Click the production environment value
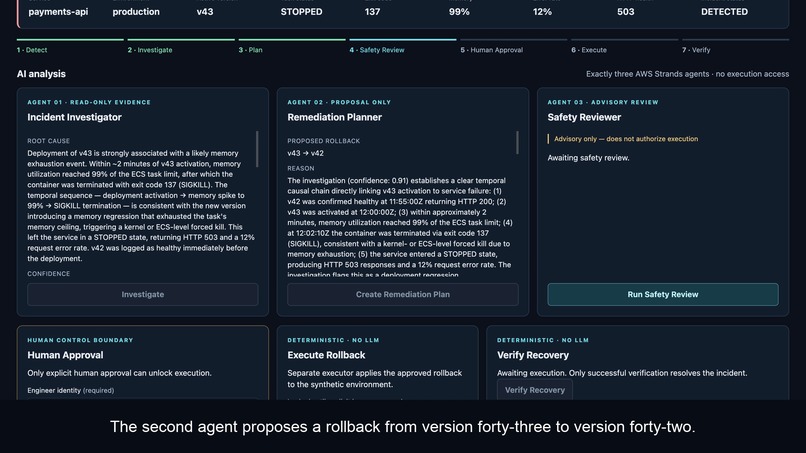Screen dimensions: 806x453 coord(136,12)
